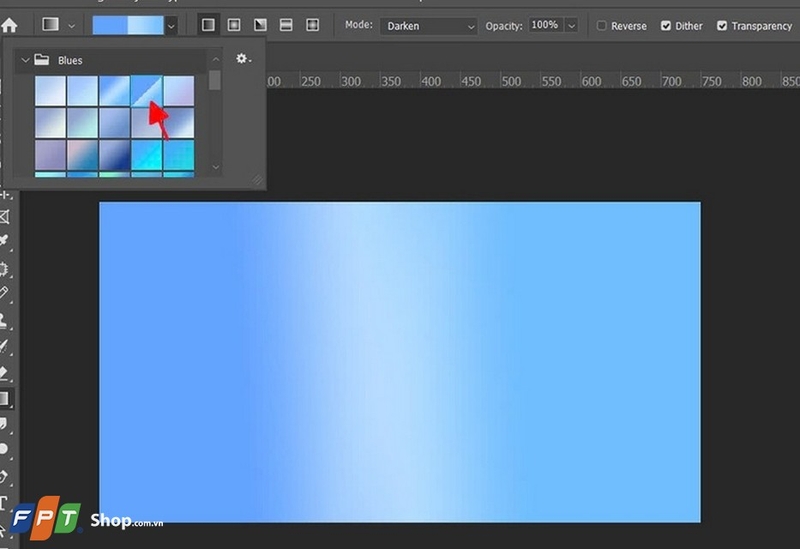Collapse the Blues gradient folder
Viewport: 800px width, 549px height.
26,60
